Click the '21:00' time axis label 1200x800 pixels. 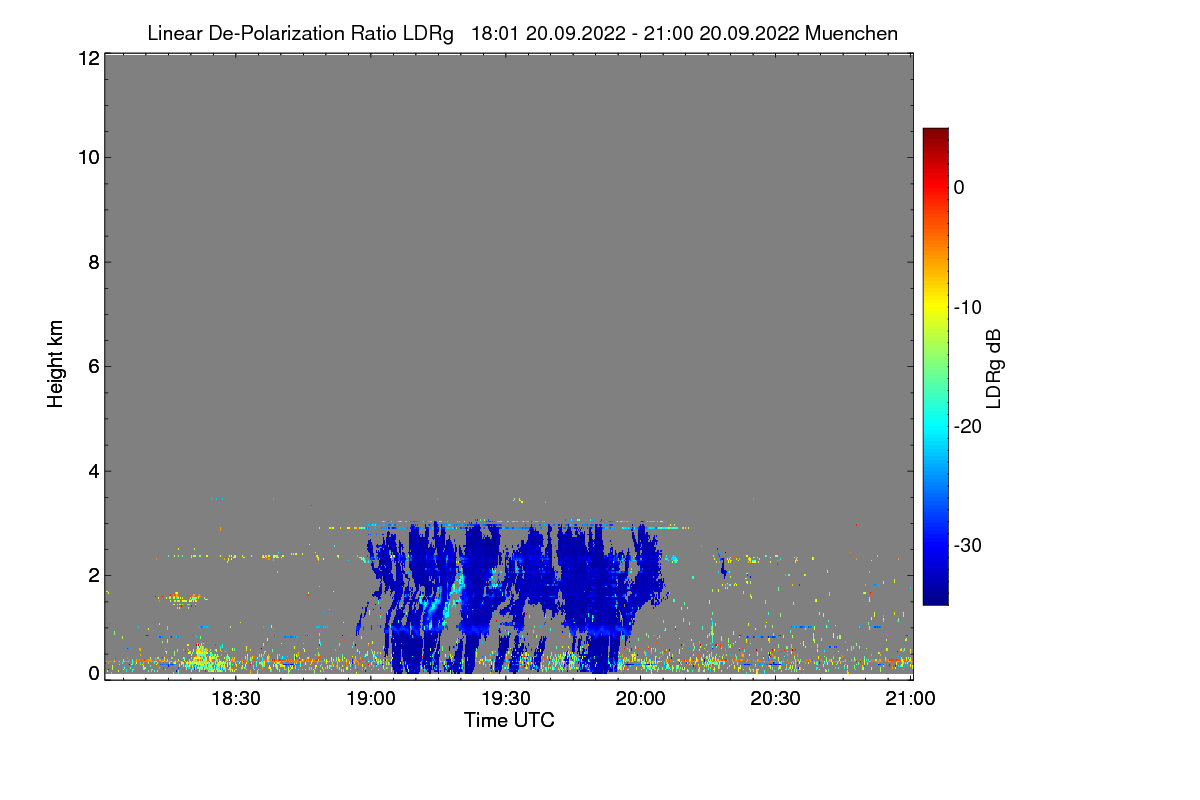pos(911,698)
